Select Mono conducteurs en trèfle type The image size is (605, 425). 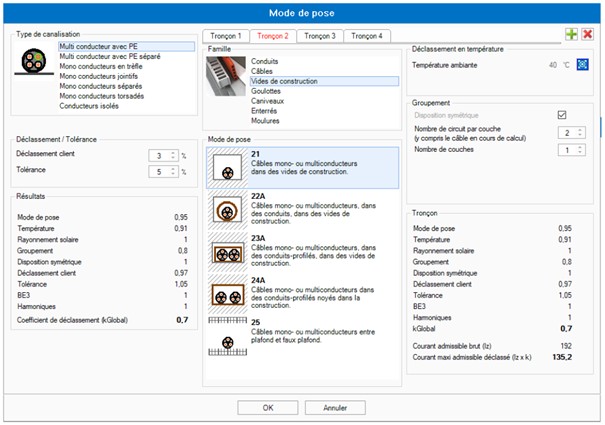point(100,67)
